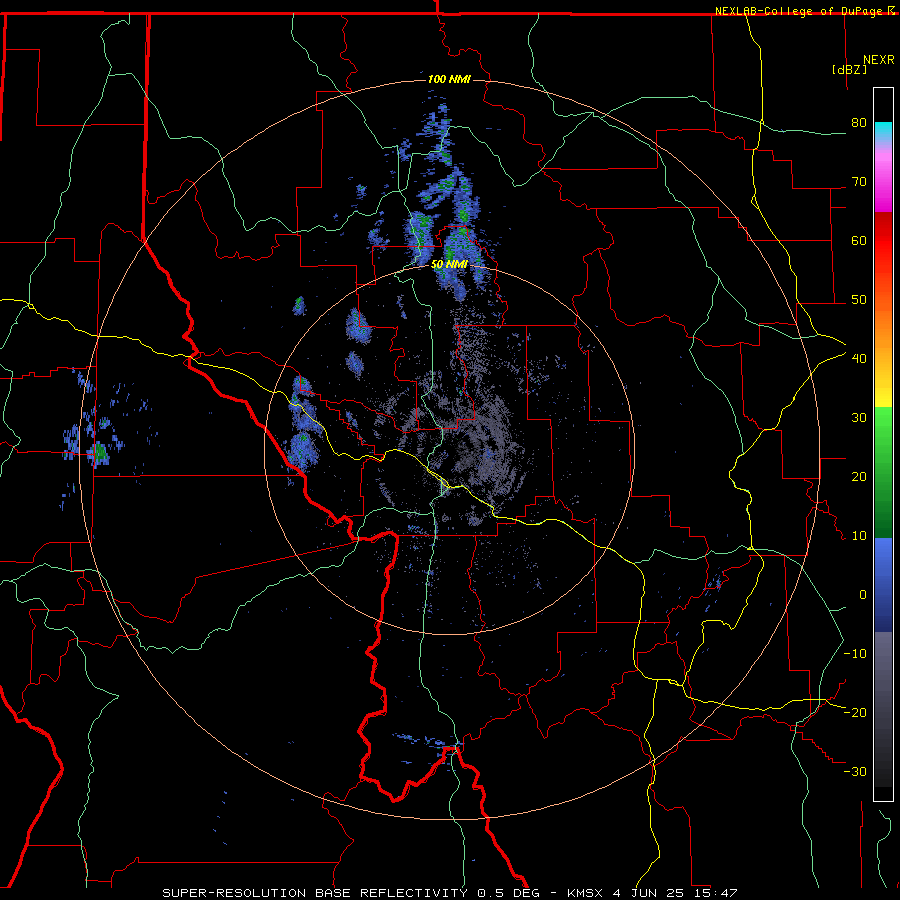Click the 50 NMI range ring label
900x900 pixels.
(449, 265)
